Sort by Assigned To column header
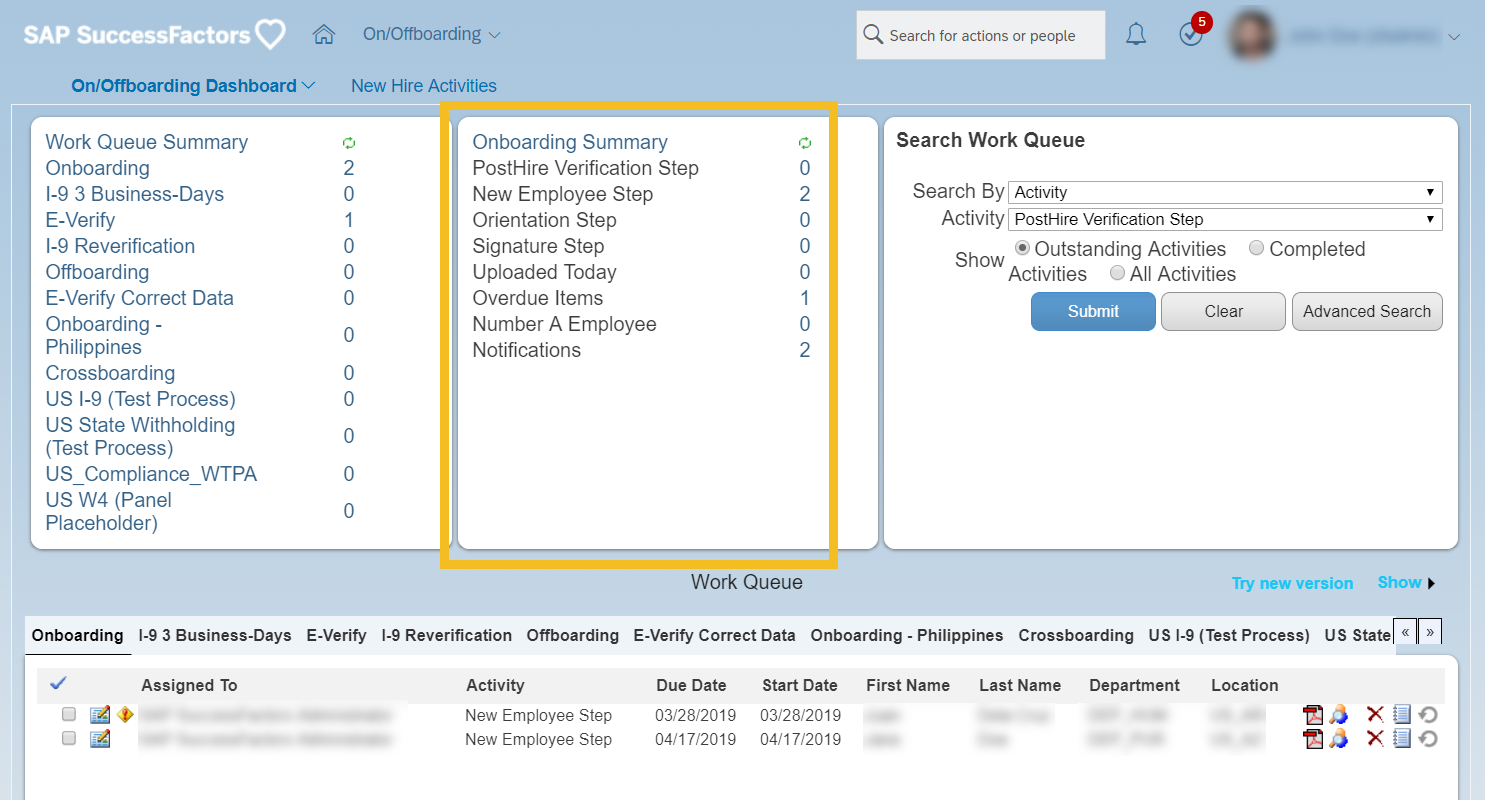Image resolution: width=1485 pixels, height=800 pixels. [189, 685]
